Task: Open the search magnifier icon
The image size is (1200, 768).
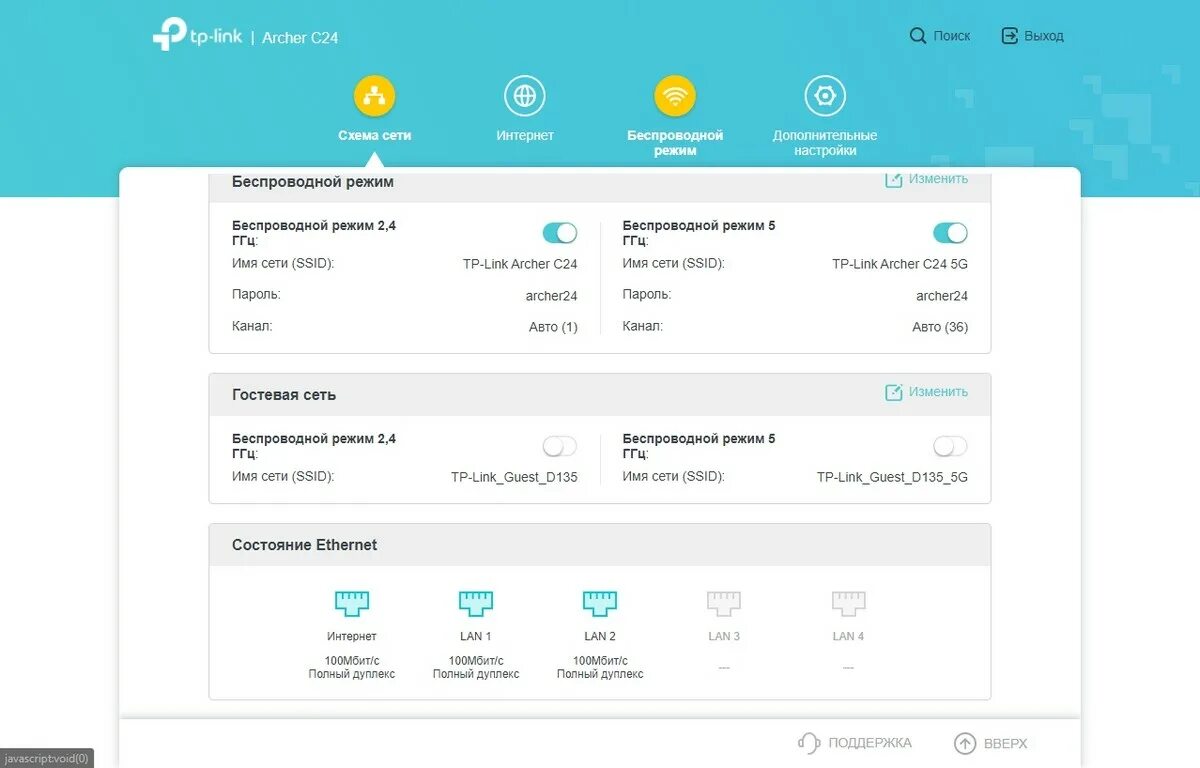Action: coord(918,36)
